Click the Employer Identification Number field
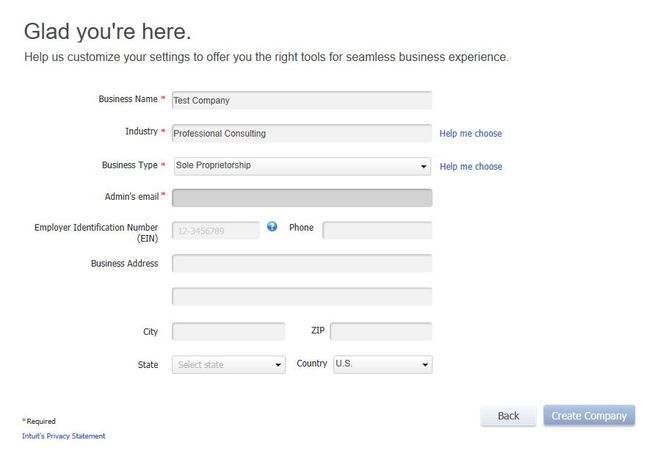 pos(215,231)
